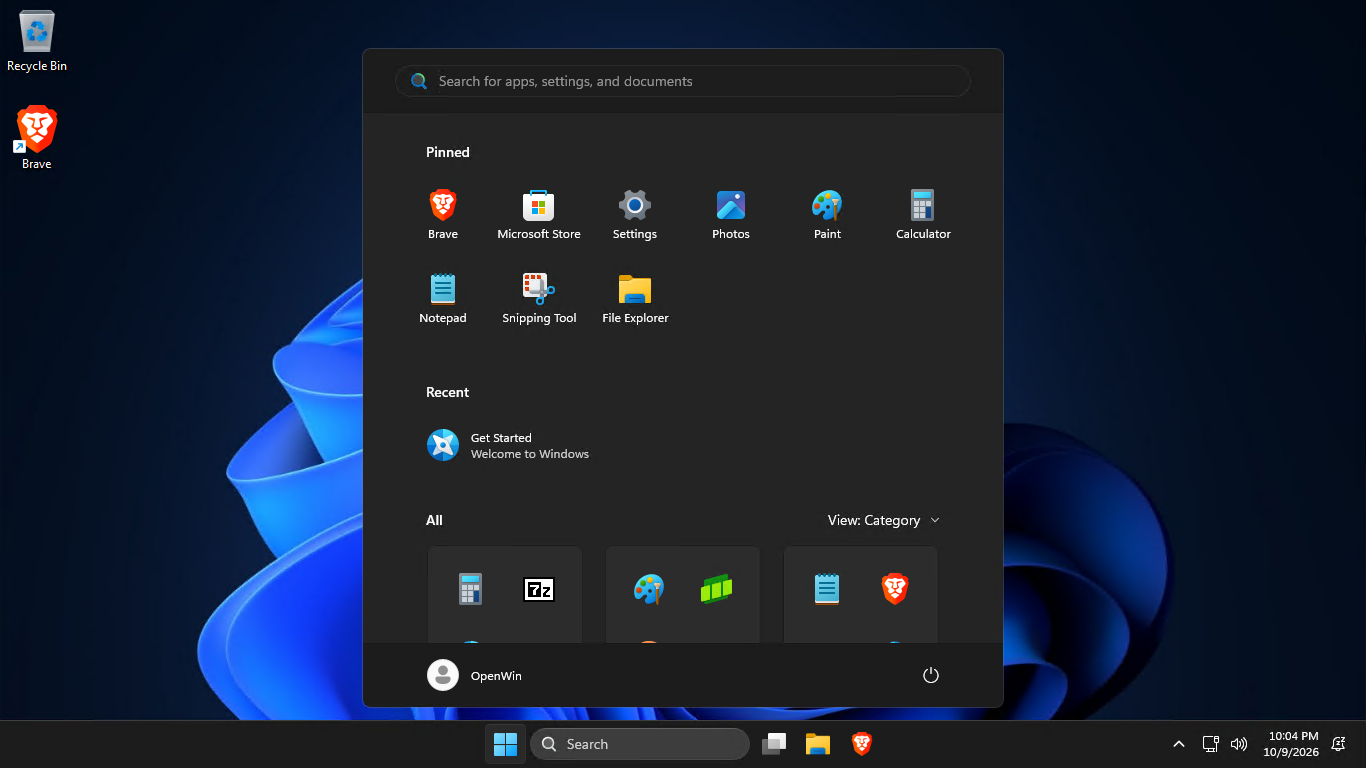Open Calculator in the Pinned section
The height and width of the screenshot is (768, 1366).
click(923, 214)
